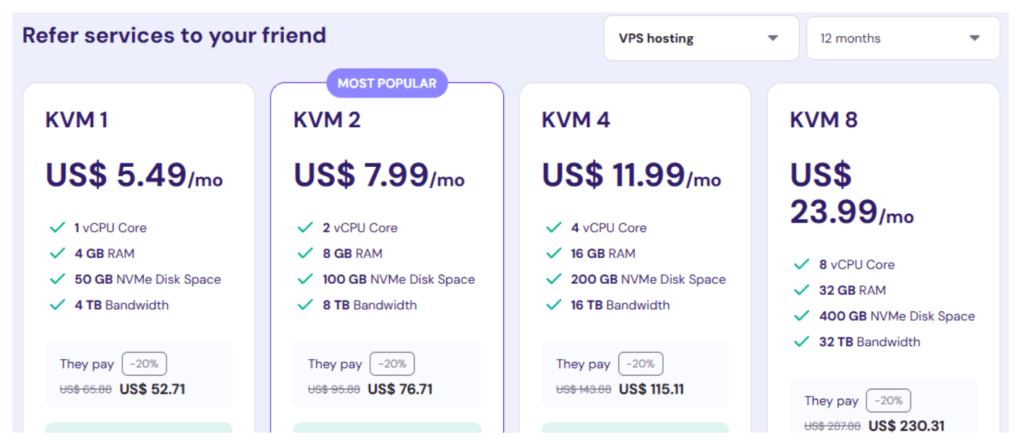Click the KVM 8 plan heading

823,121
